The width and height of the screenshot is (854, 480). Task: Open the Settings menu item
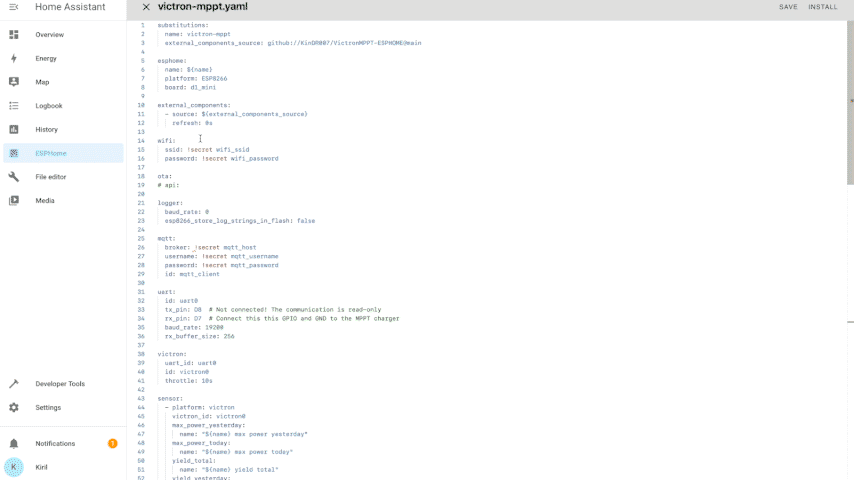pos(48,408)
